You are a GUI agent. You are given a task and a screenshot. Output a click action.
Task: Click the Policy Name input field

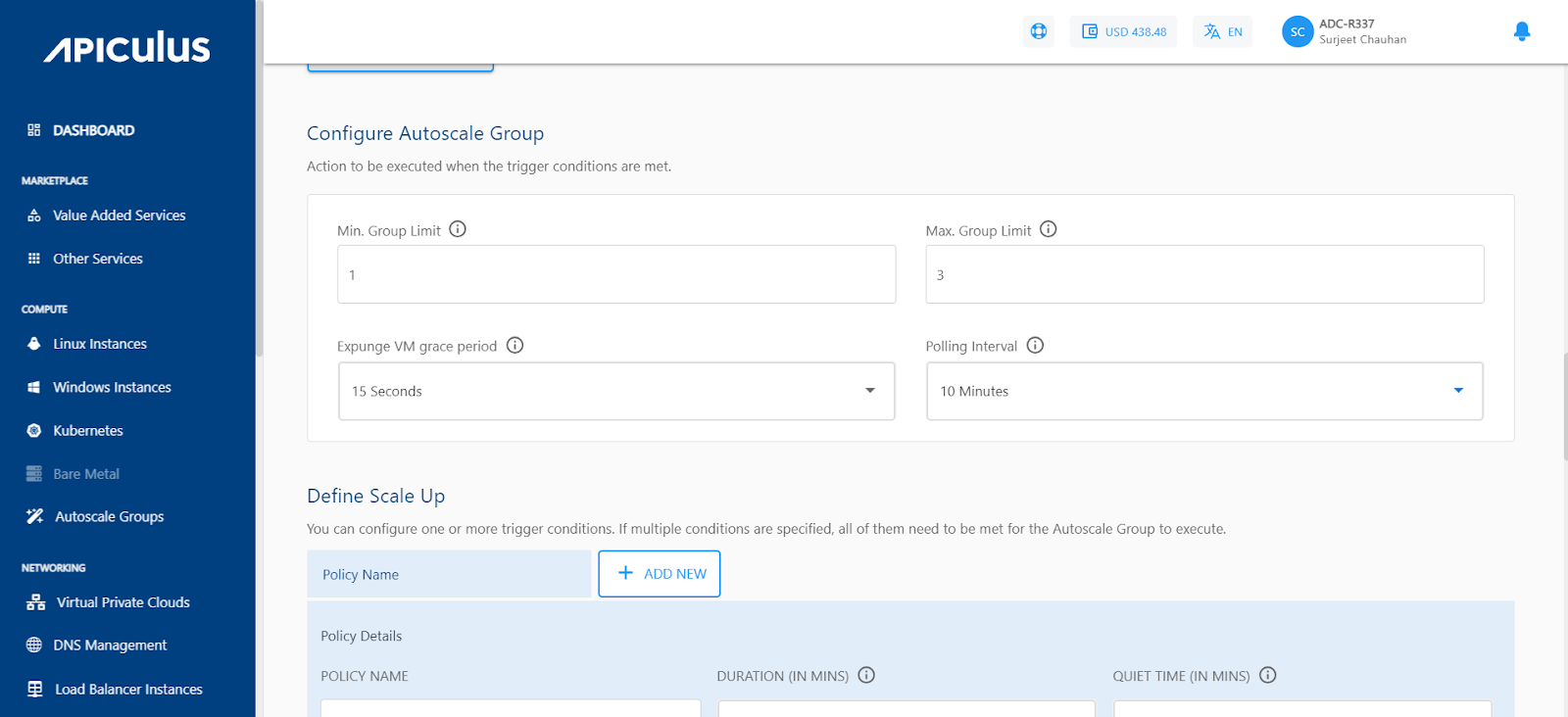511,708
